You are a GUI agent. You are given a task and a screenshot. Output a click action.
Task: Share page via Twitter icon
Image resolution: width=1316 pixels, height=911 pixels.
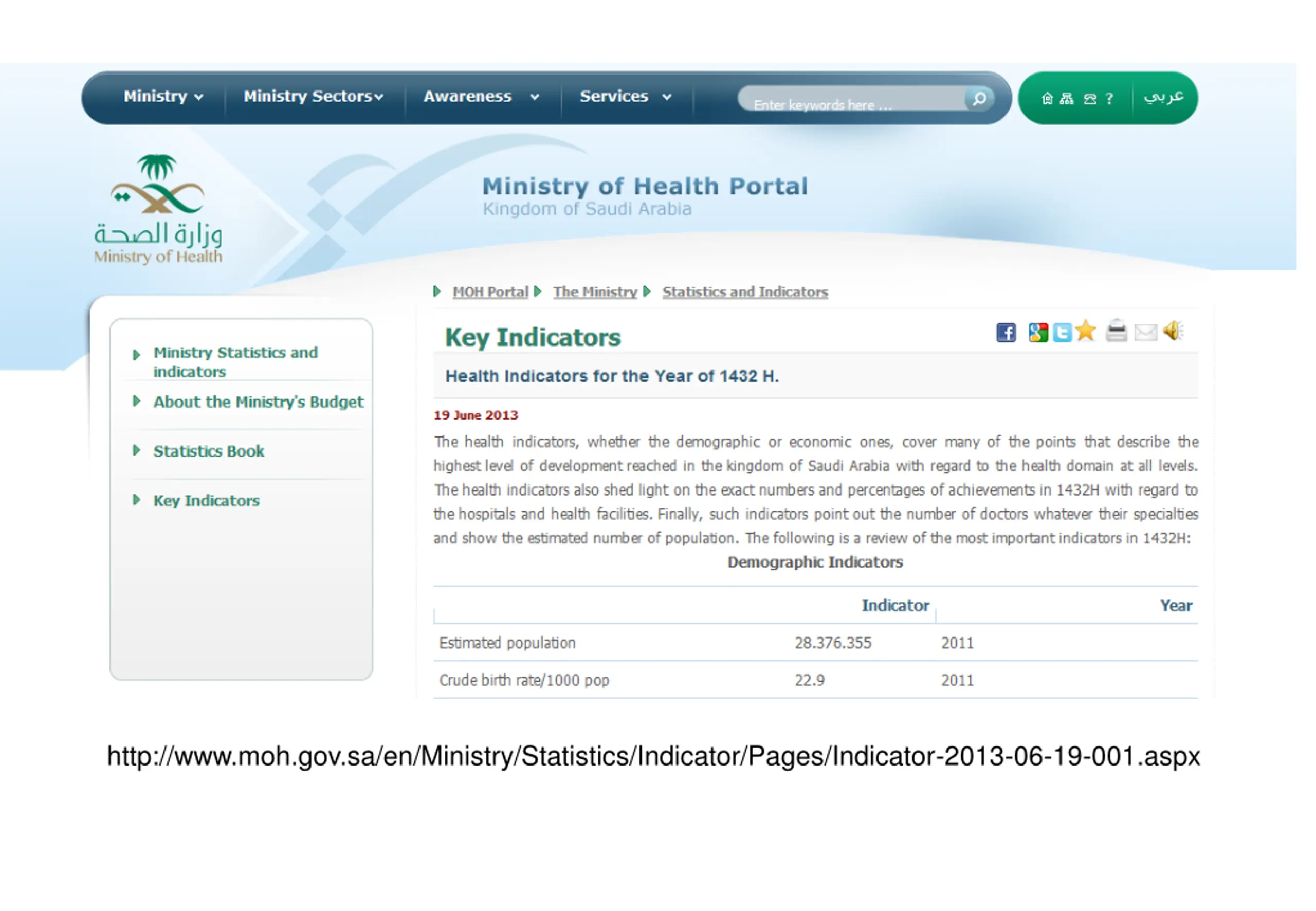click(1062, 332)
